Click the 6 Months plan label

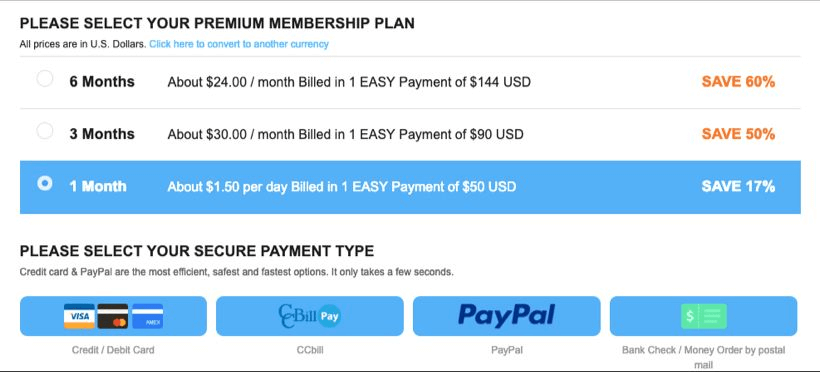[102, 82]
